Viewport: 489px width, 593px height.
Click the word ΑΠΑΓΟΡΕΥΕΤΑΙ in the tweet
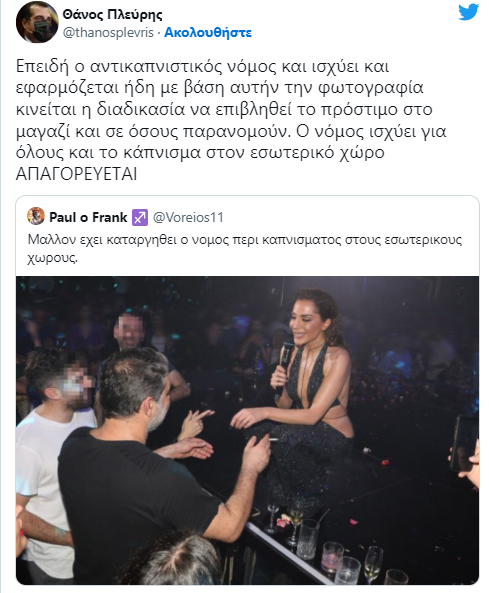(76, 174)
